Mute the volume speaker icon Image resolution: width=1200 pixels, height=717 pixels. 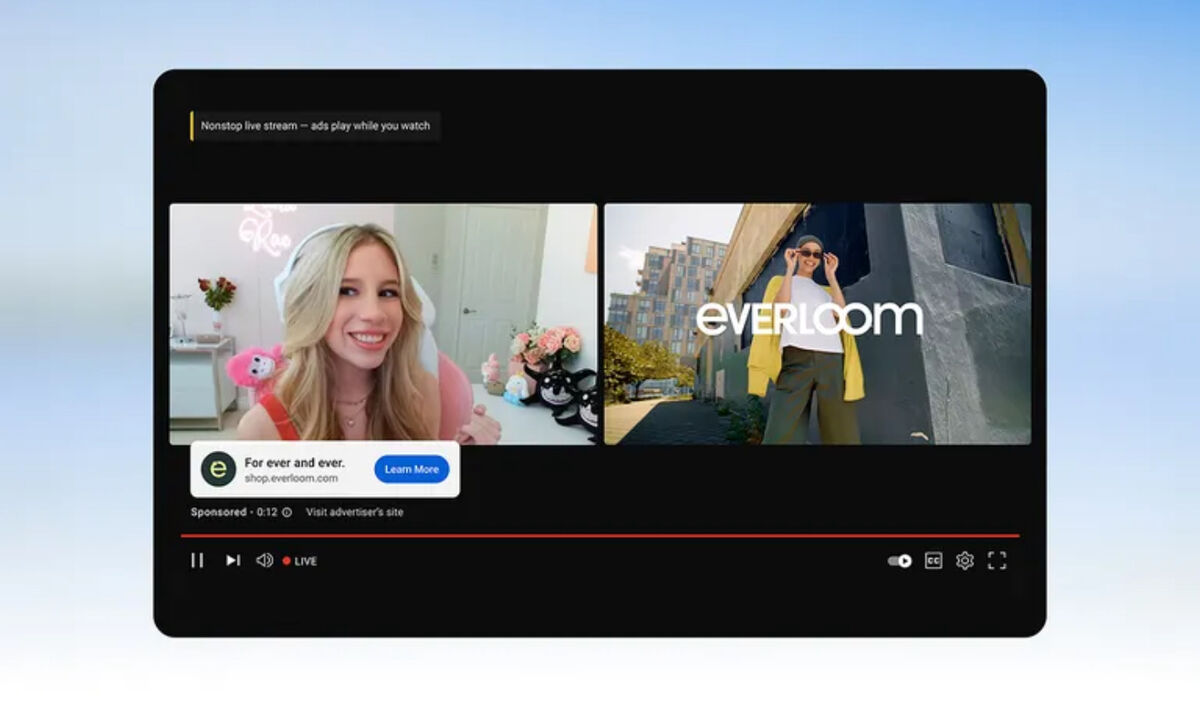pos(264,561)
